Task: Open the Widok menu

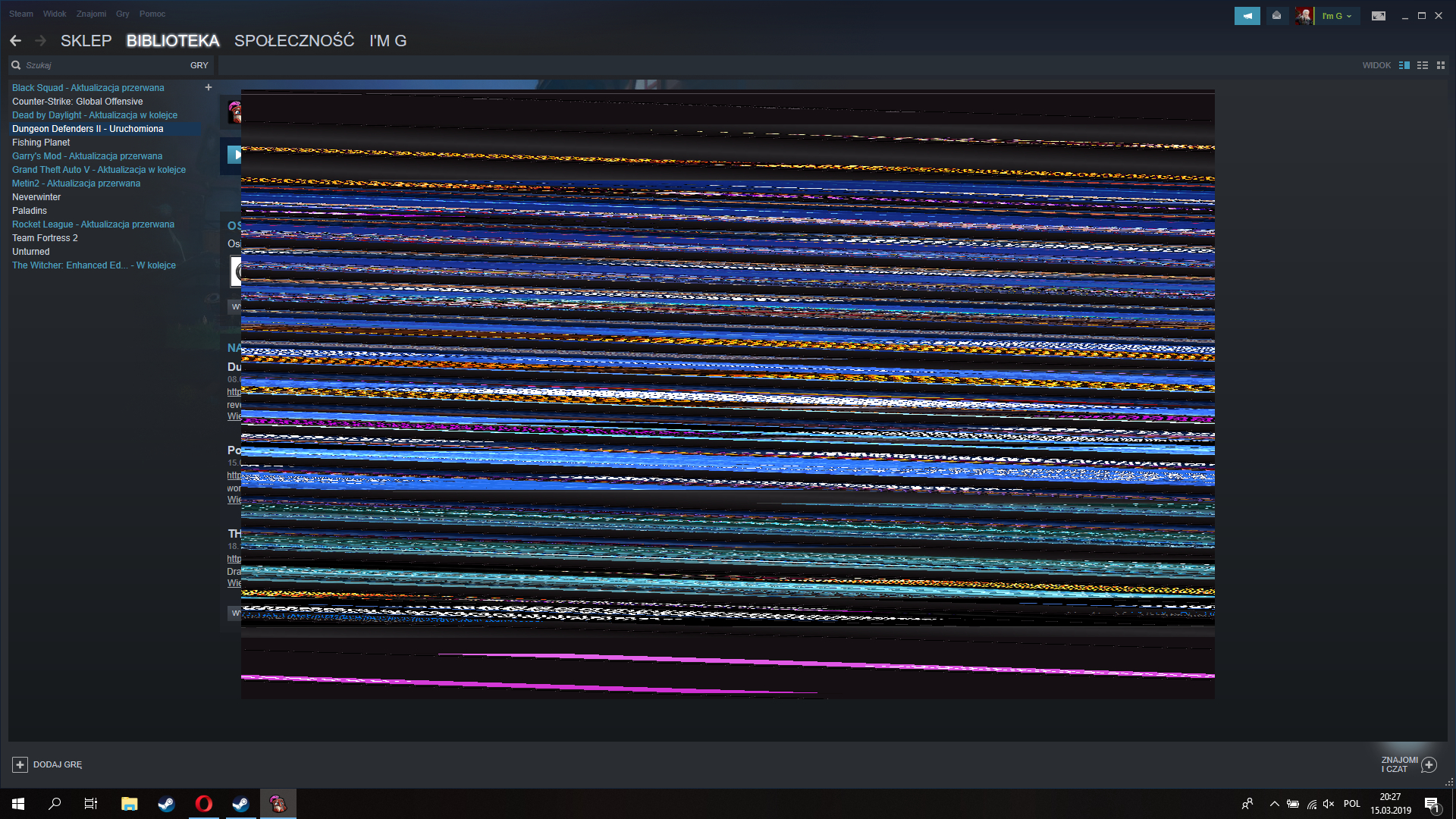Action: click(55, 14)
